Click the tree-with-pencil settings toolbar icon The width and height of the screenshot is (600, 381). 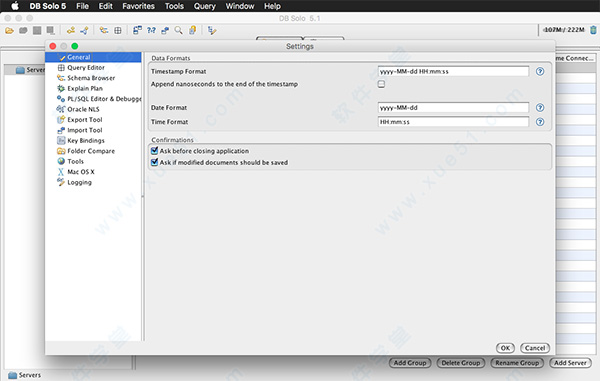[212, 30]
